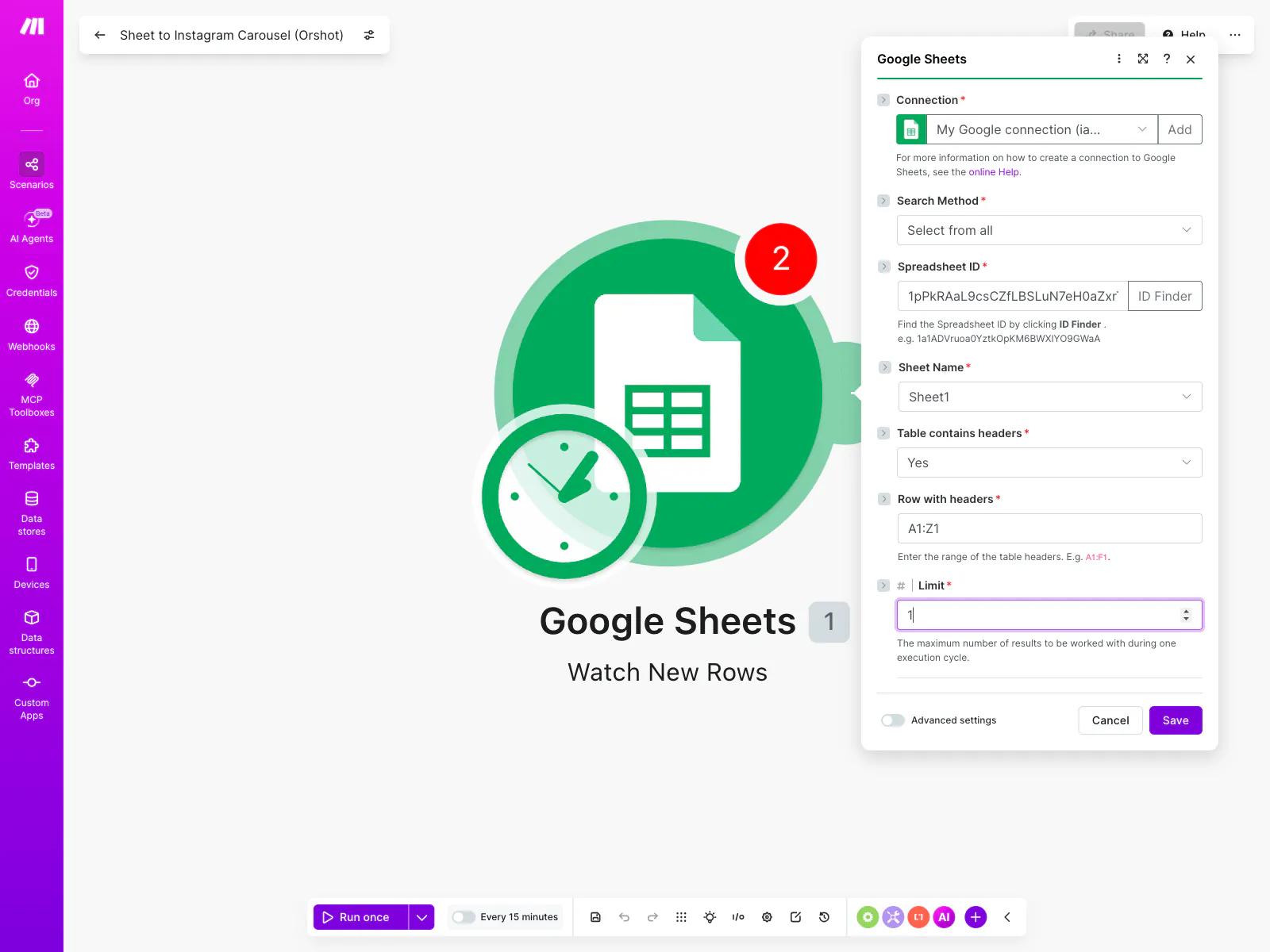Click the redo icon in bottom toolbar
1270x952 pixels.
click(652, 917)
